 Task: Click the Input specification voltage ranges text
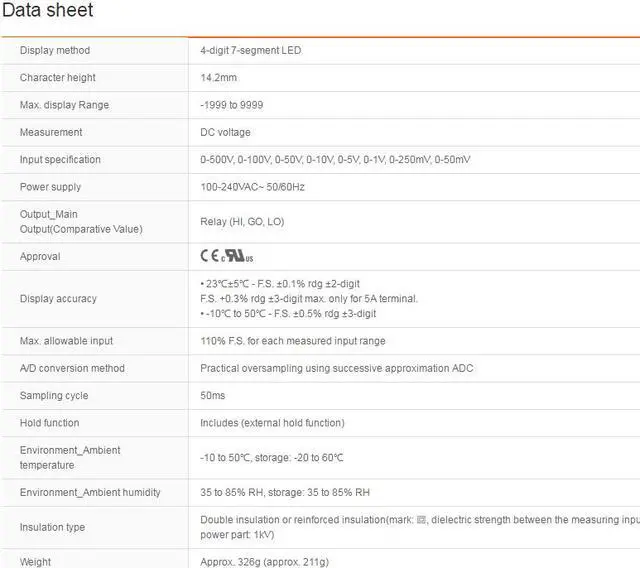(x=335, y=160)
